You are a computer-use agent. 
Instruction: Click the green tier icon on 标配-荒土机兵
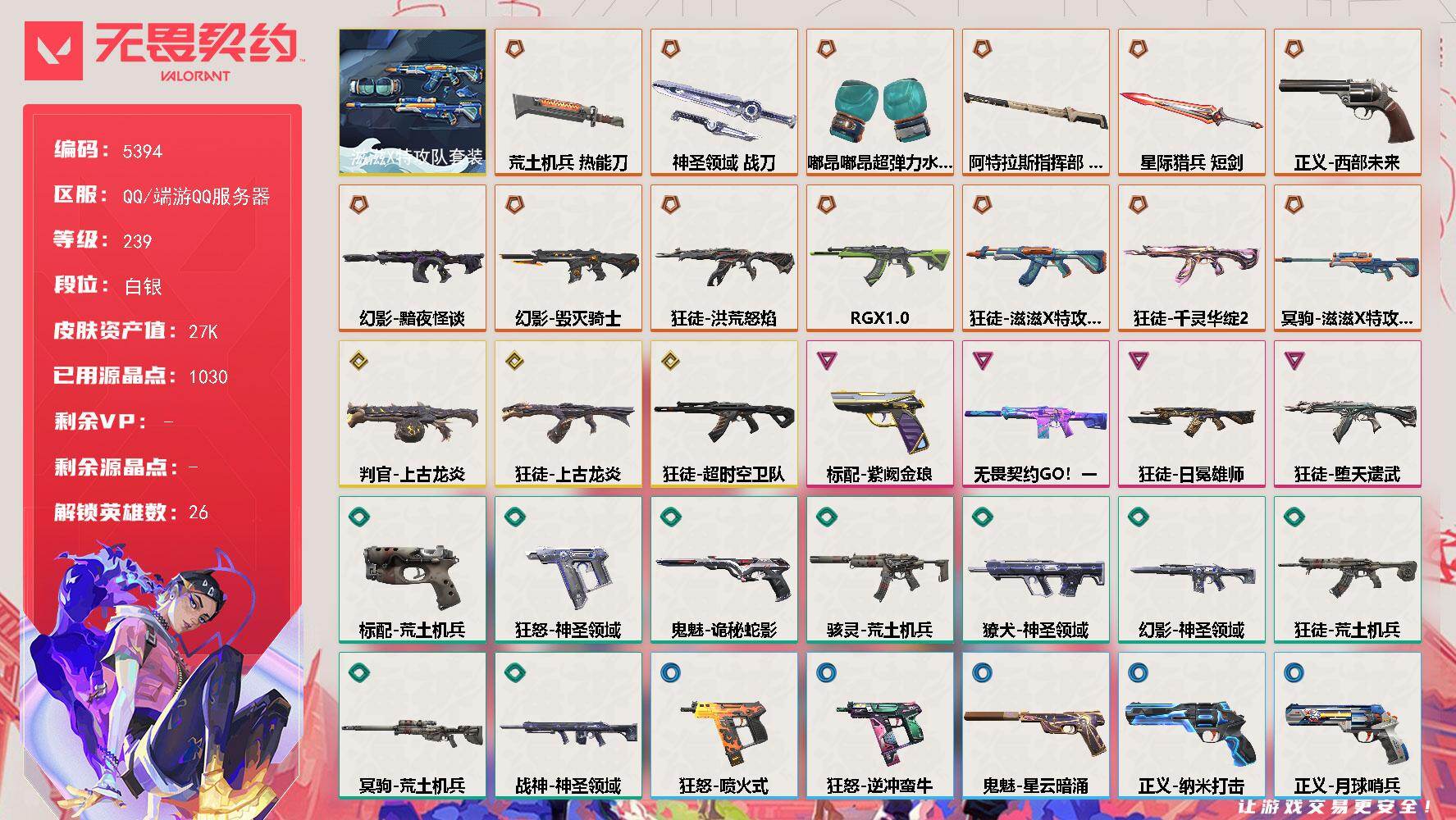pyautogui.click(x=359, y=517)
